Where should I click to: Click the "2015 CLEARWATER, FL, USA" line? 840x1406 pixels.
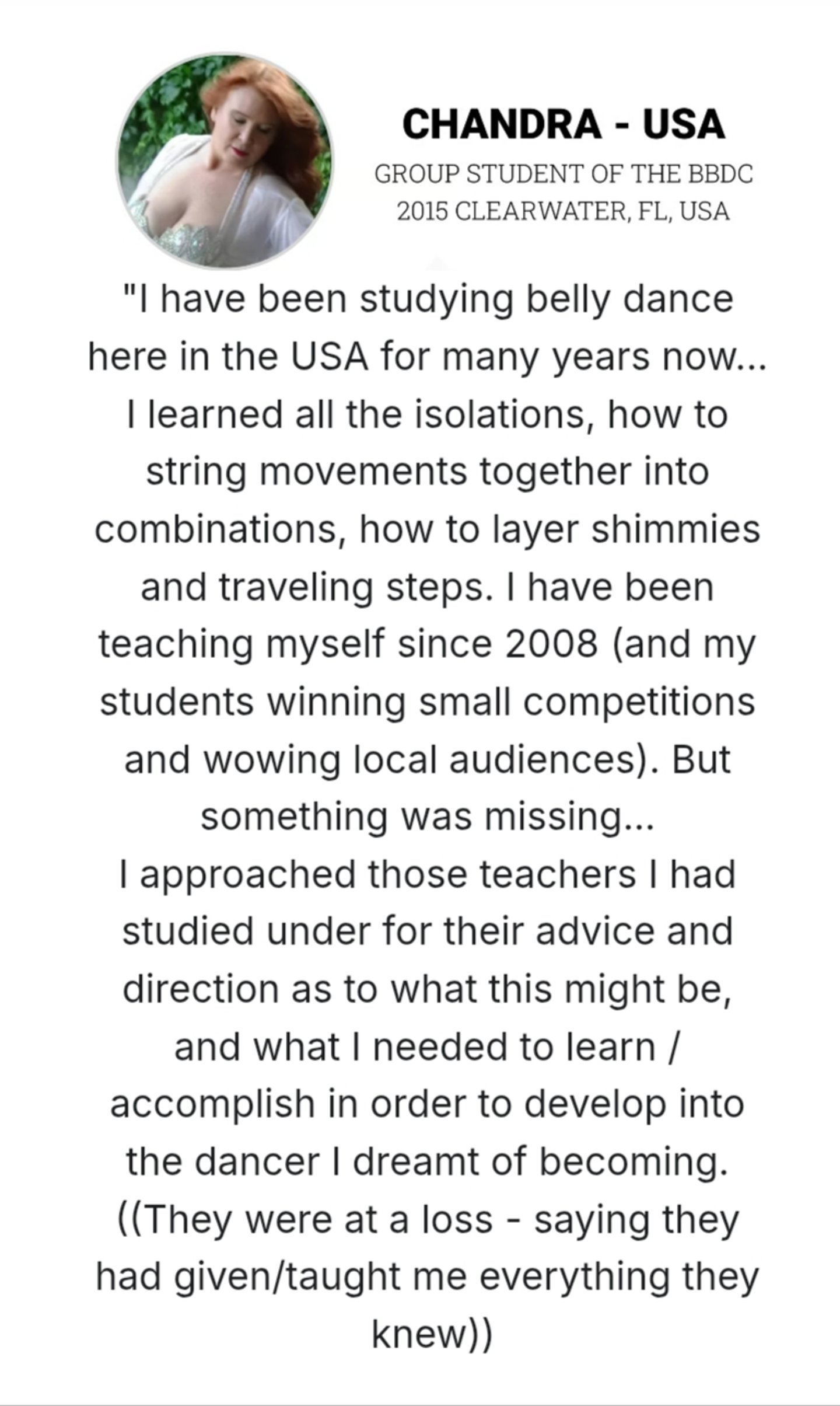point(563,211)
